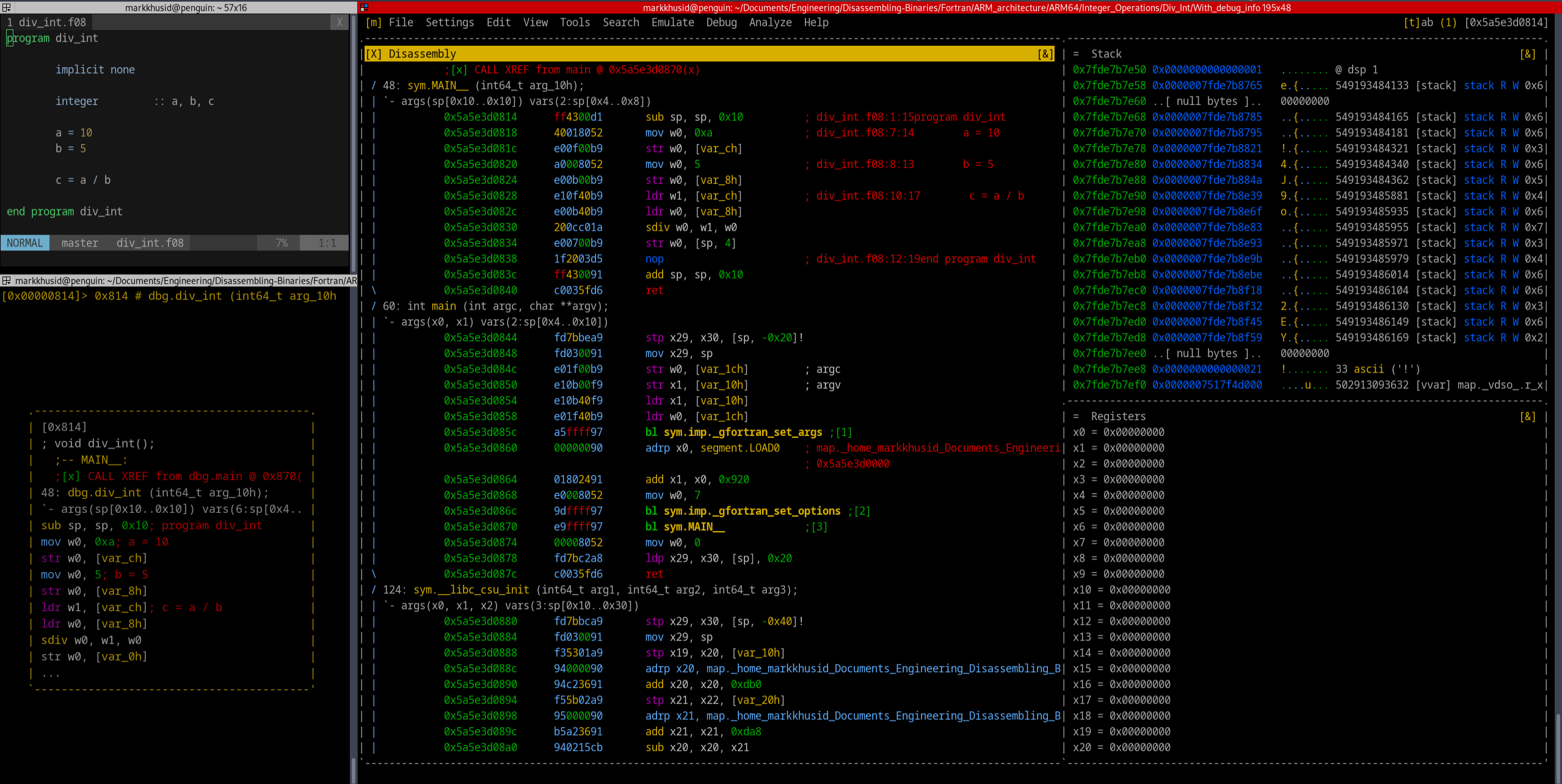
Task: Click the bl sym.imp._gfortran_set_args call
Action: point(733,432)
